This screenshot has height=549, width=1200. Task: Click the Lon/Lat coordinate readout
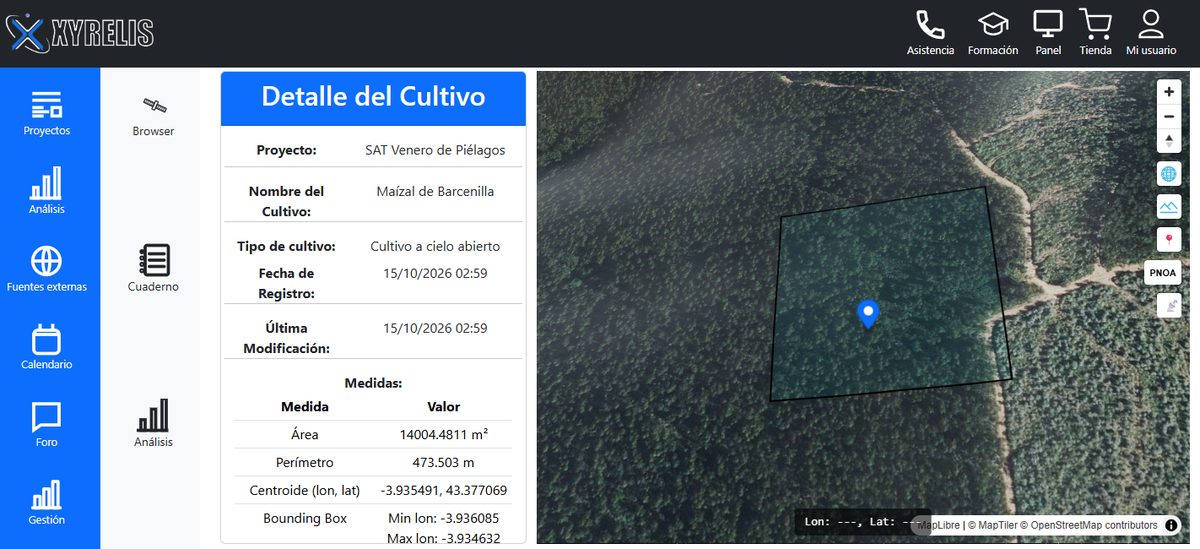coord(861,522)
